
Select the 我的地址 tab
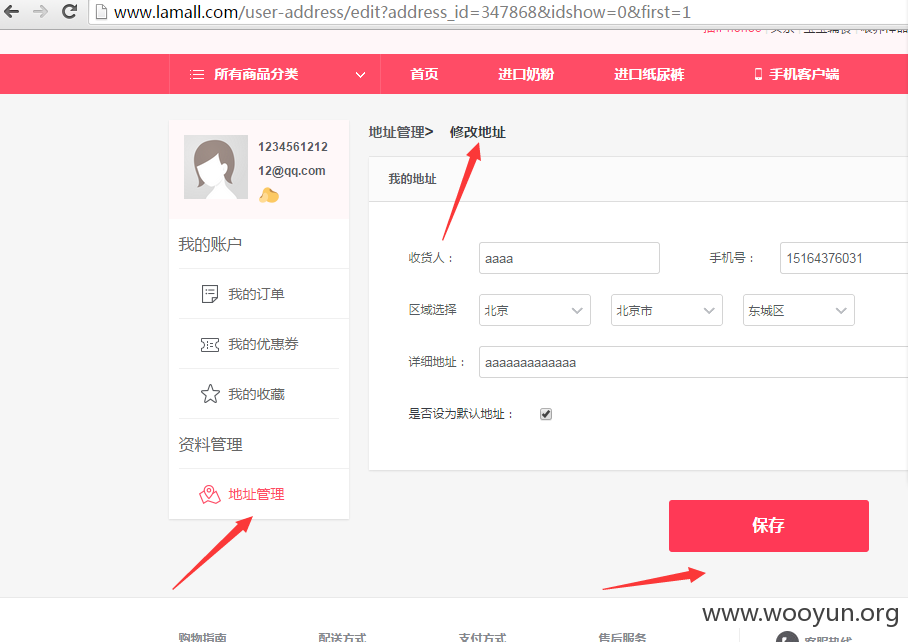tap(412, 179)
